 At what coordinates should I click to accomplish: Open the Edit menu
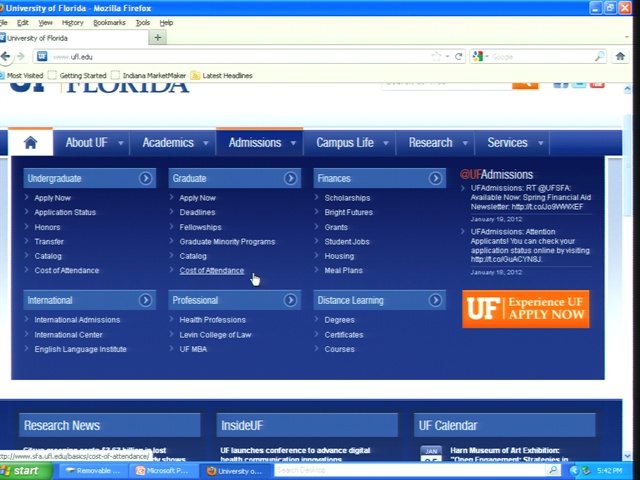[x=22, y=23]
